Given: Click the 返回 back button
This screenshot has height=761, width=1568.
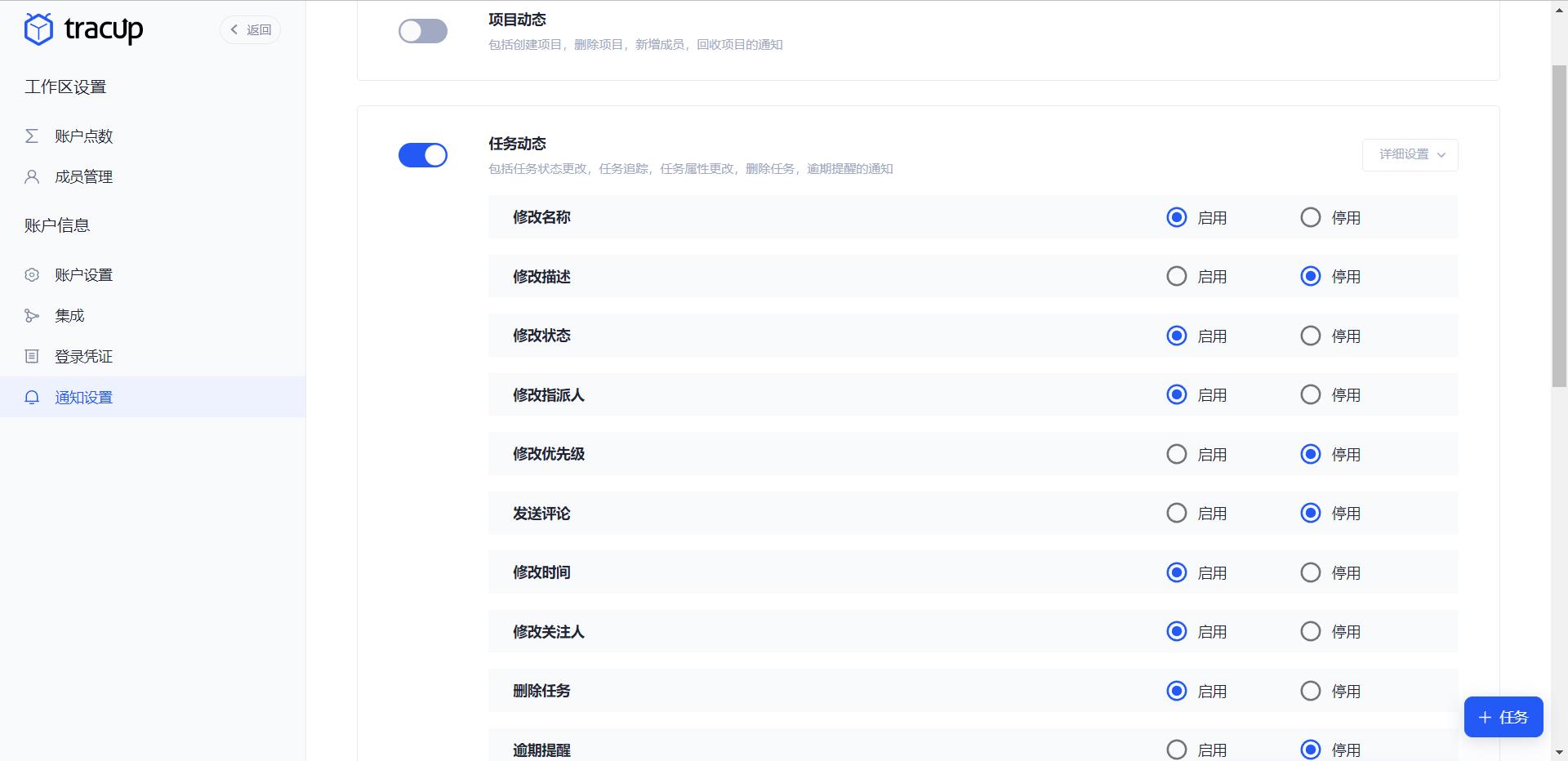Looking at the screenshot, I should coord(250,29).
